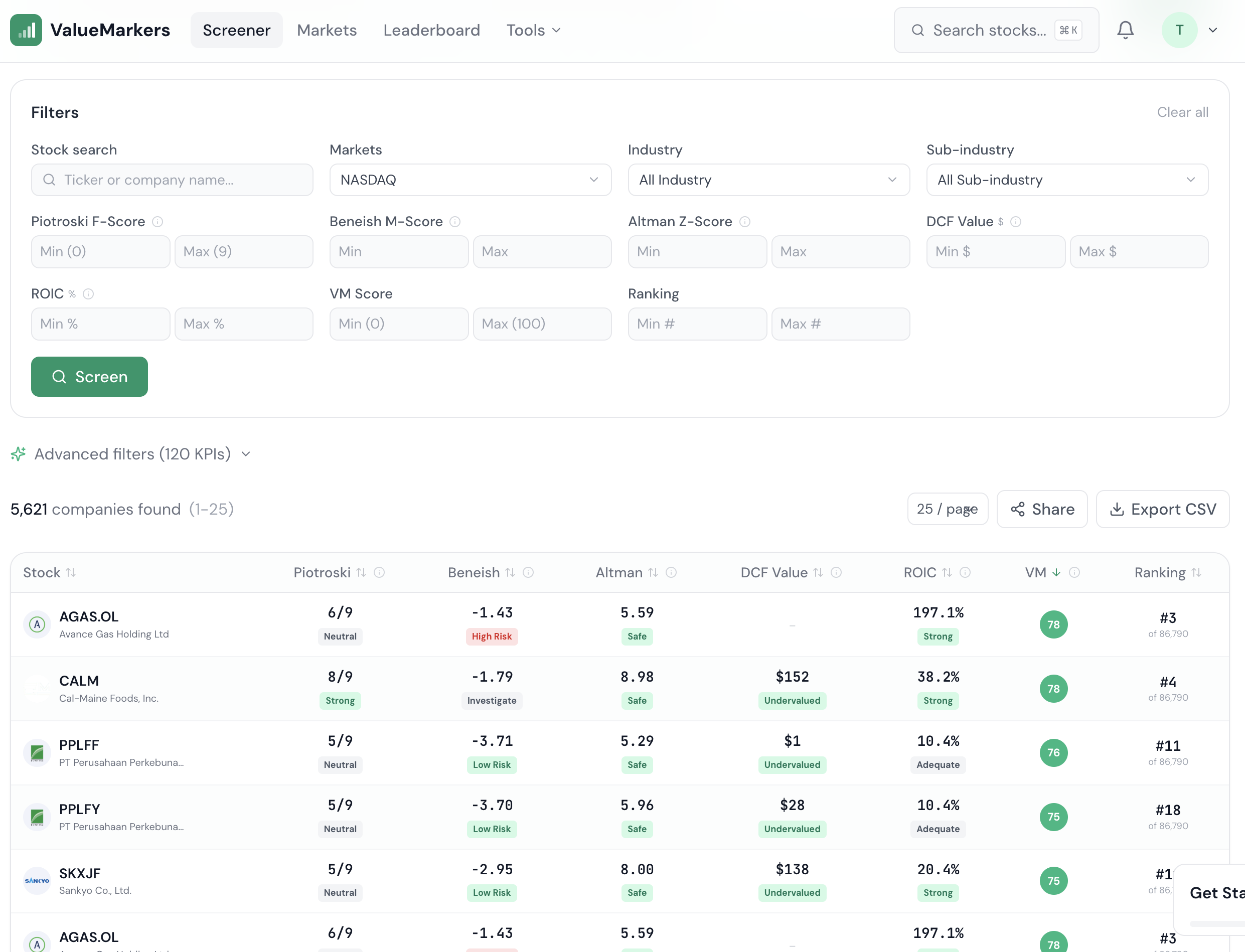Expand Advanced filters (120 KPIs)
Image resolution: width=1245 pixels, height=952 pixels.
coord(131,454)
